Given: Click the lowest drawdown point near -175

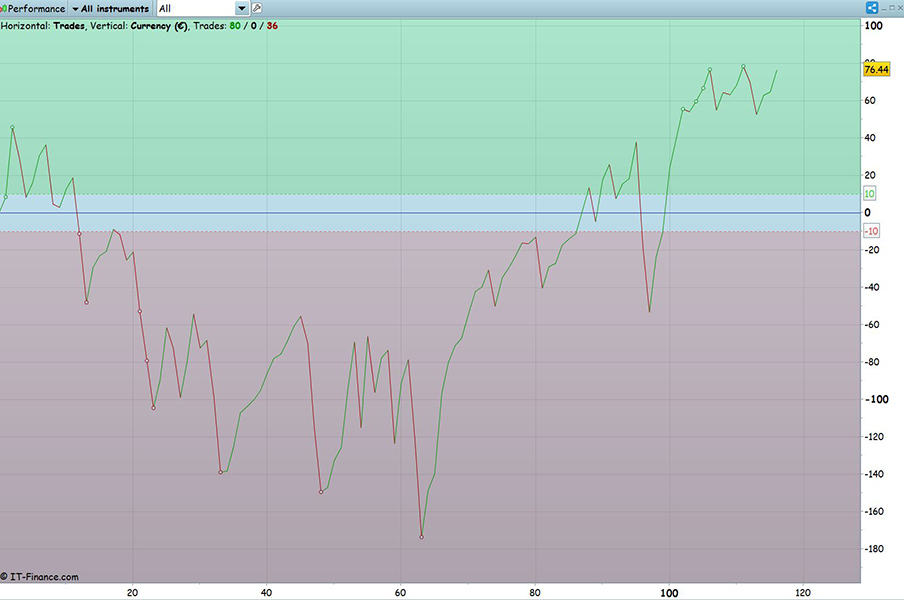Looking at the screenshot, I should click(x=421, y=537).
